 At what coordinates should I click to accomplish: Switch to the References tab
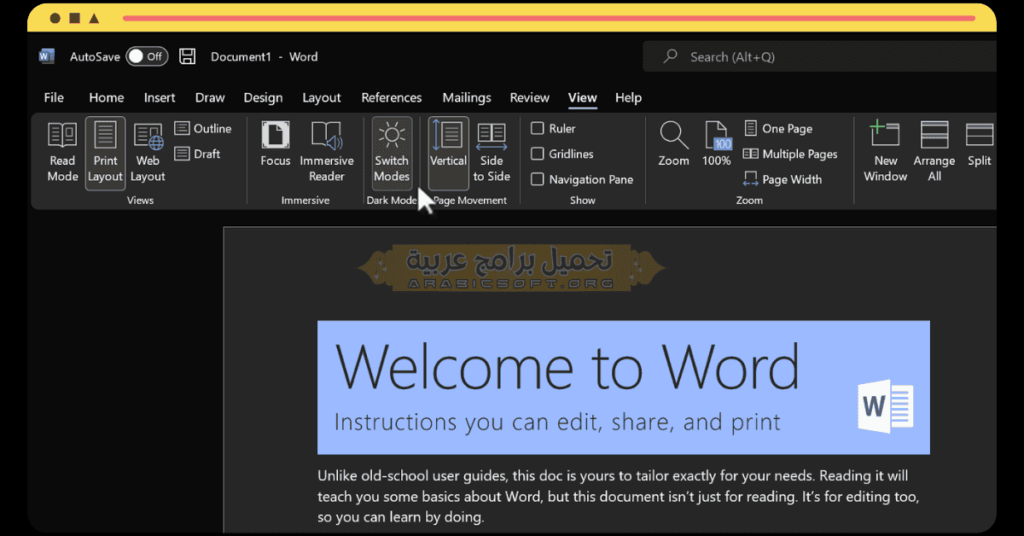pyautogui.click(x=391, y=97)
